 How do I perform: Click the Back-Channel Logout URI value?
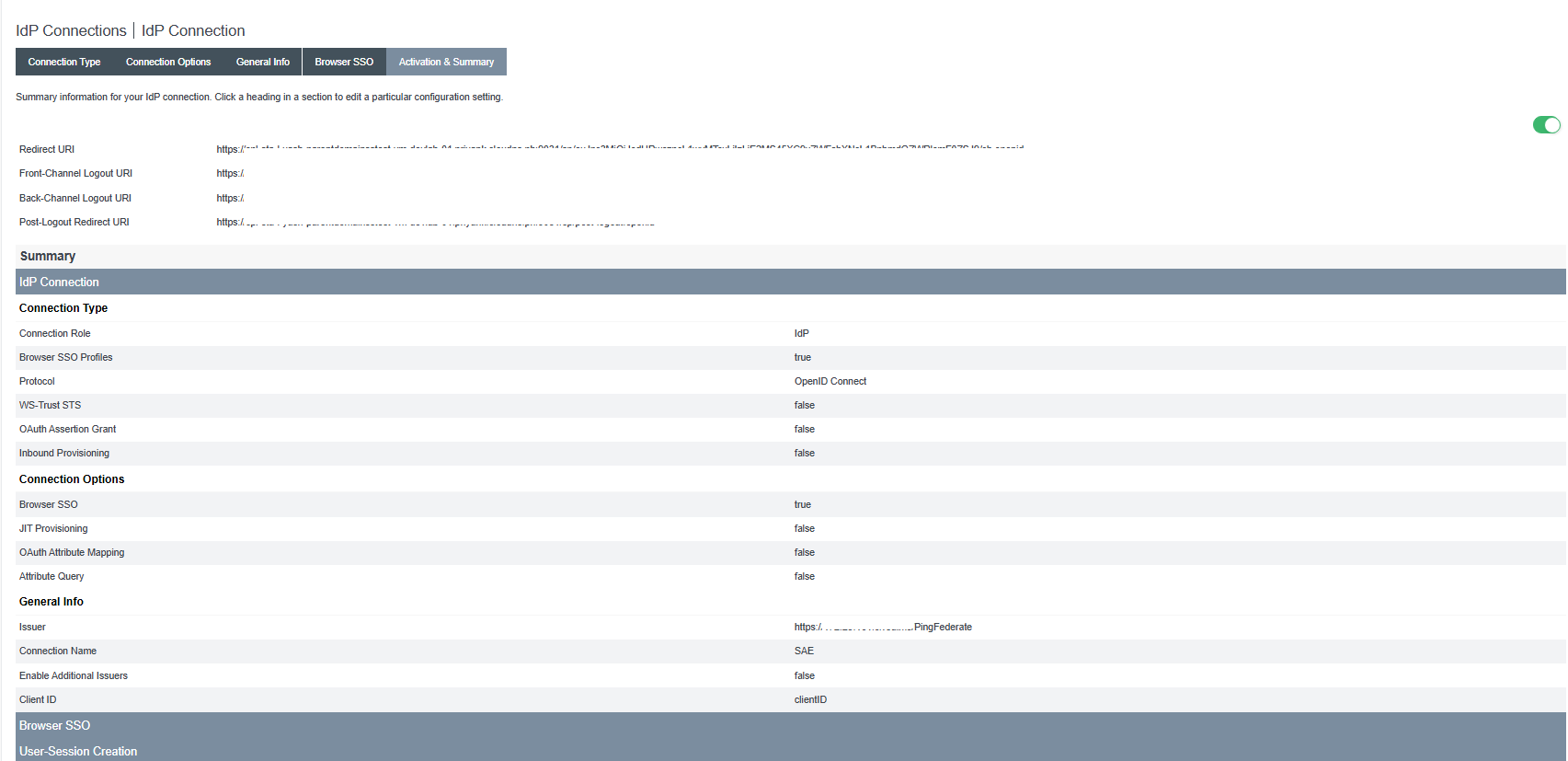coord(230,198)
